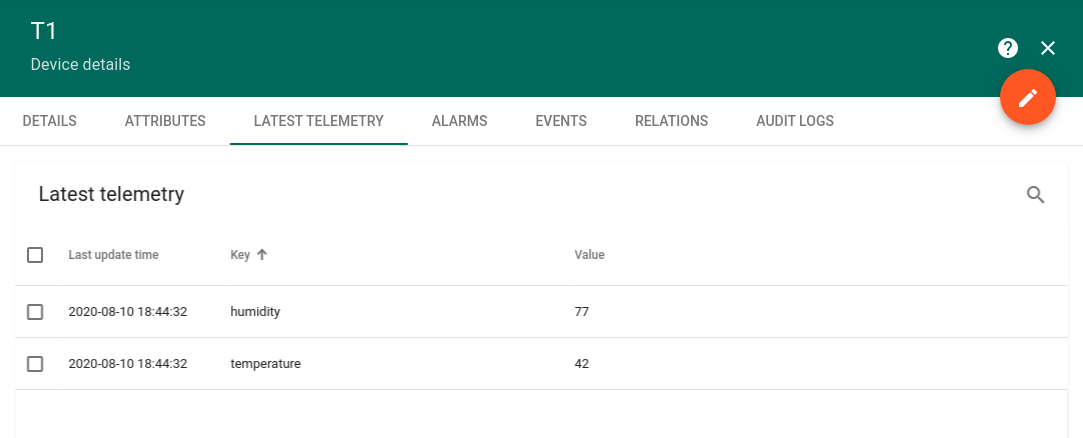1083x438 pixels.
Task: Open the help question mark icon
Action: tap(1008, 48)
